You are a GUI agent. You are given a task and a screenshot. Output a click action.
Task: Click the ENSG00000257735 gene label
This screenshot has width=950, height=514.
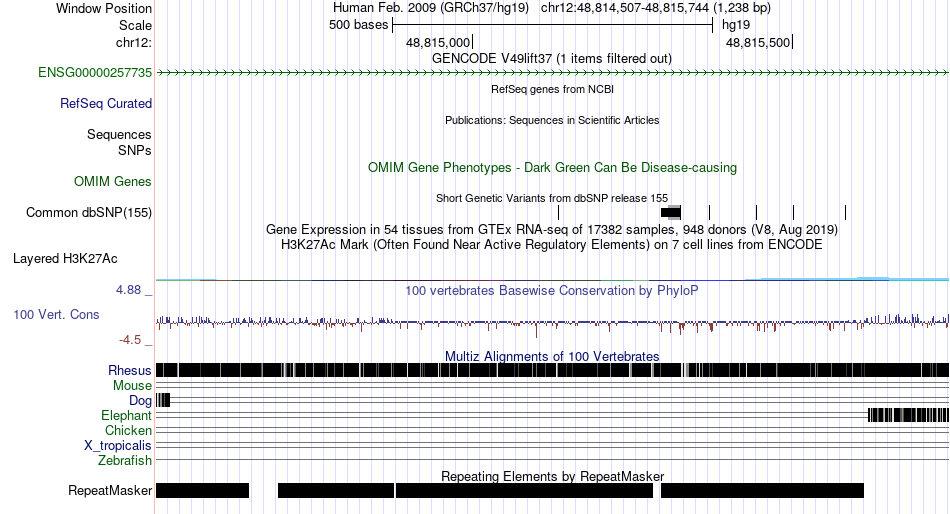[95, 73]
